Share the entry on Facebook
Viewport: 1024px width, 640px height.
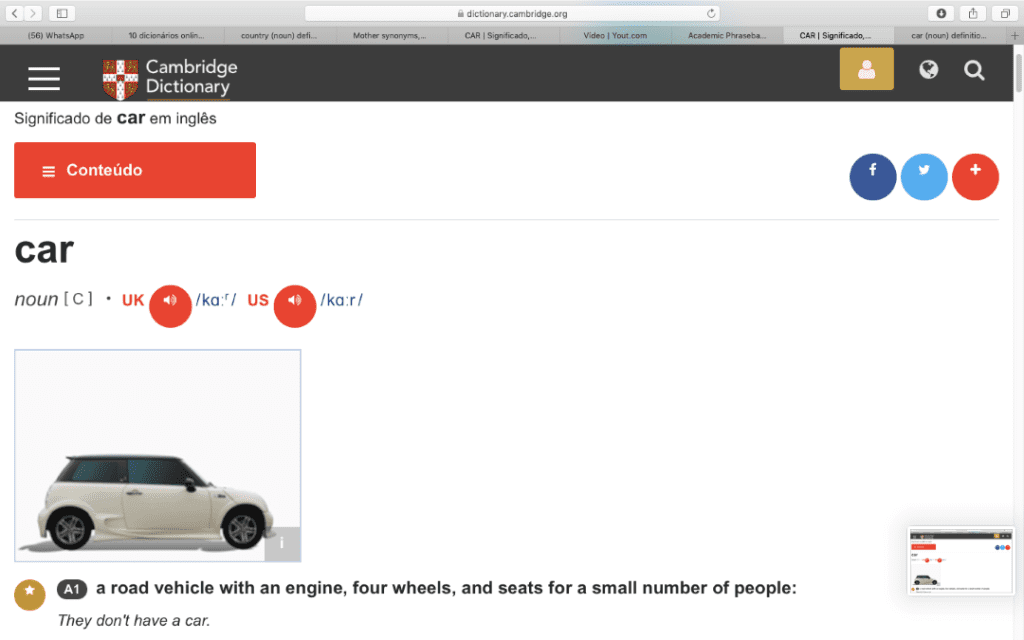[873, 178]
